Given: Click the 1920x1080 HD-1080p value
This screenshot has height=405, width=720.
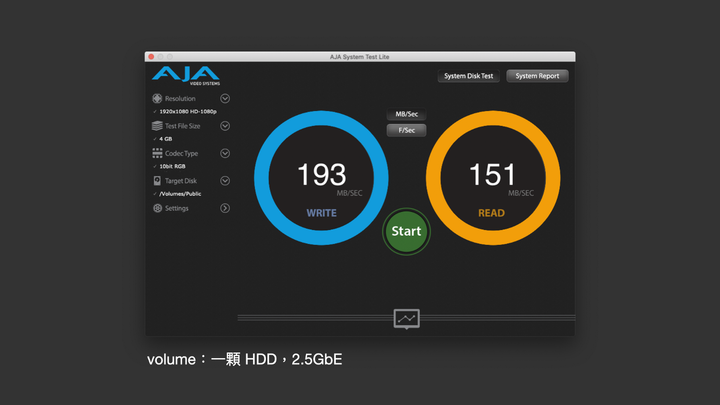Looking at the screenshot, I should 188,112.
